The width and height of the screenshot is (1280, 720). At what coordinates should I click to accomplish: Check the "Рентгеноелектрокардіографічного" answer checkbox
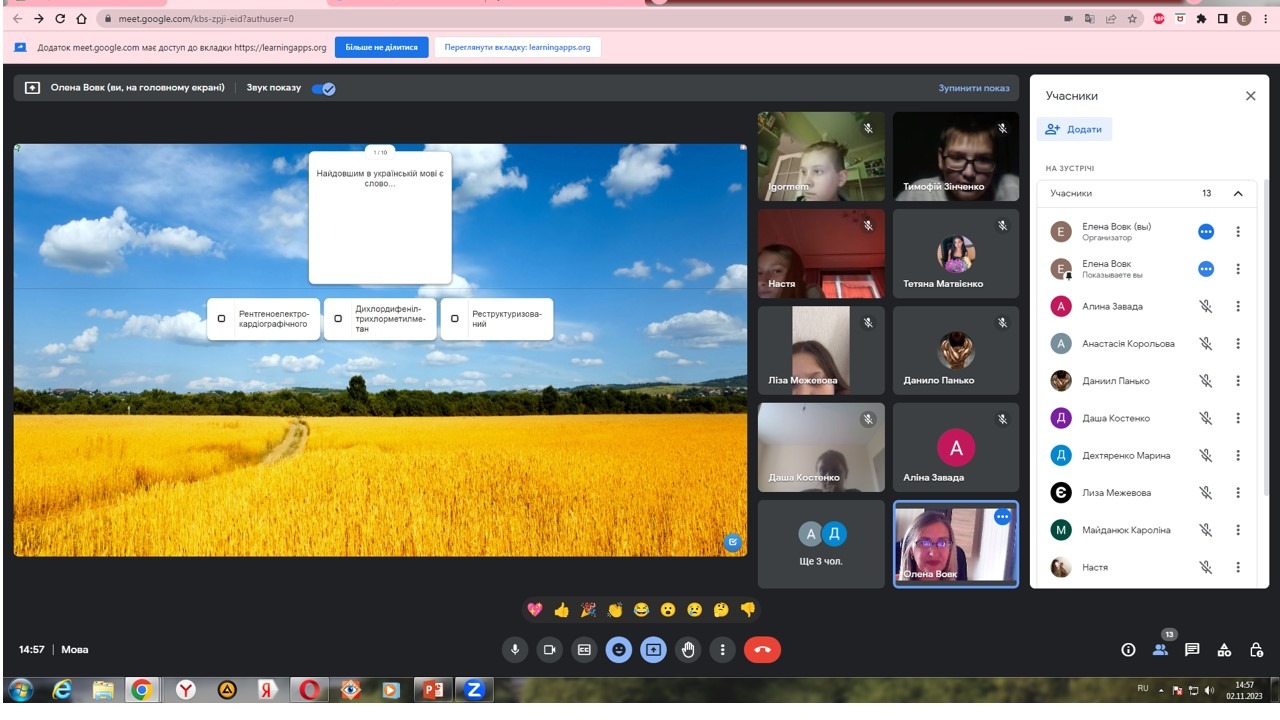(x=222, y=319)
